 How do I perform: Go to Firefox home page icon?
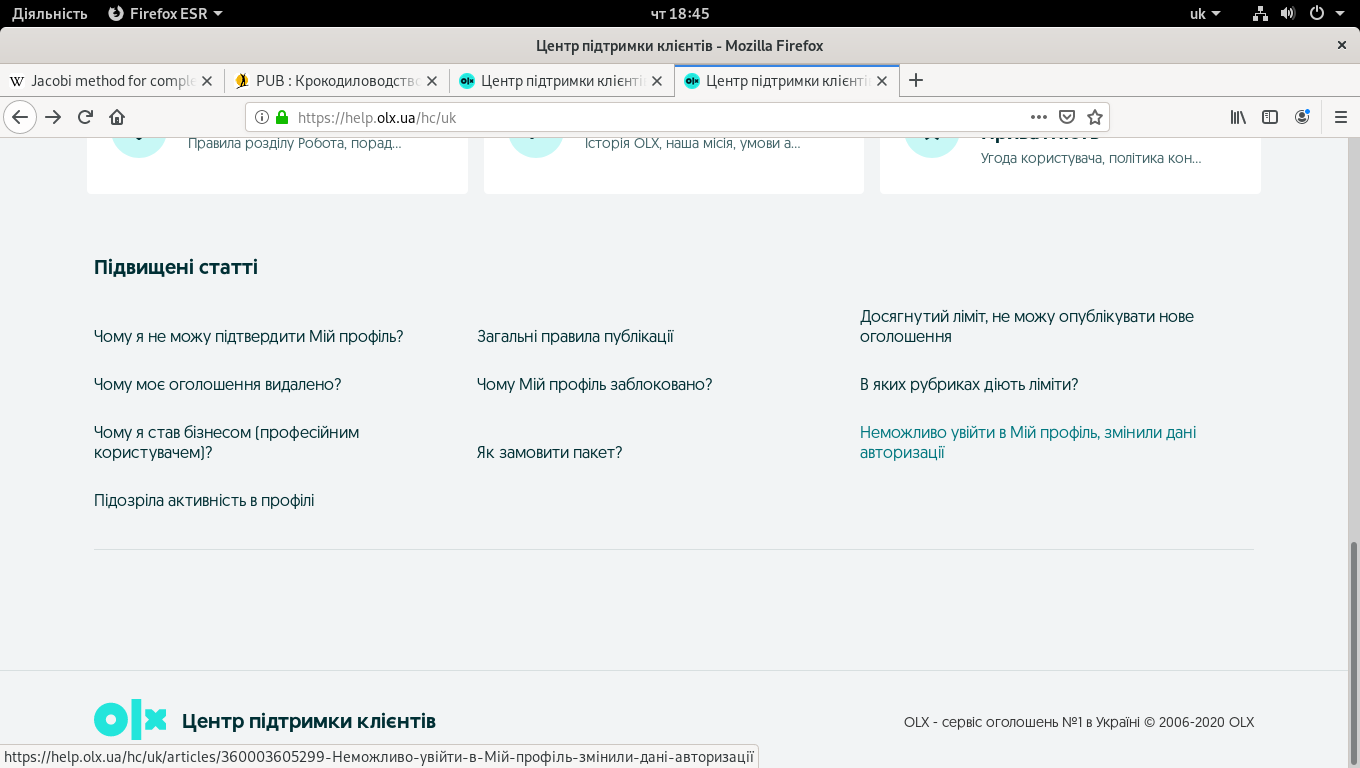117,117
